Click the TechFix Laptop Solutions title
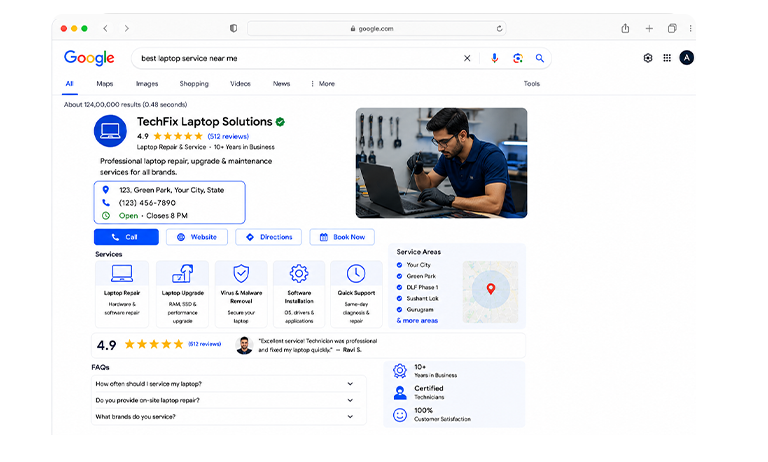Image resolution: width=768 pixels, height=462 pixels. [204, 122]
